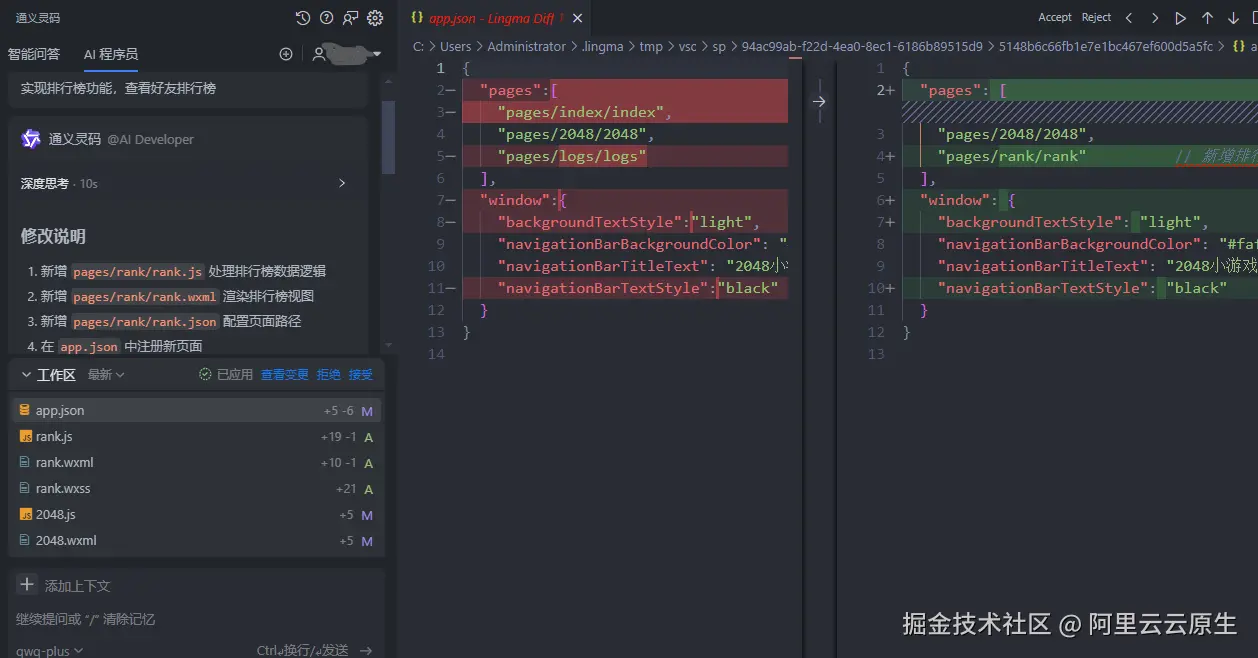Image resolution: width=1258 pixels, height=658 pixels.
Task: Jump to previous difference with up arrow
Action: coord(1207,18)
